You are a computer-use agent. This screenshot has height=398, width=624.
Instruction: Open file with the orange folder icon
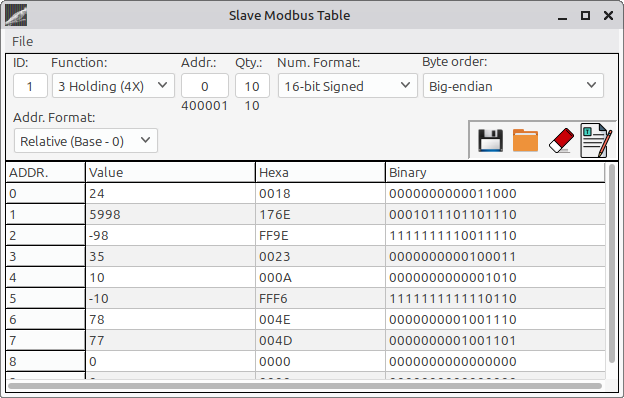[x=525, y=140]
